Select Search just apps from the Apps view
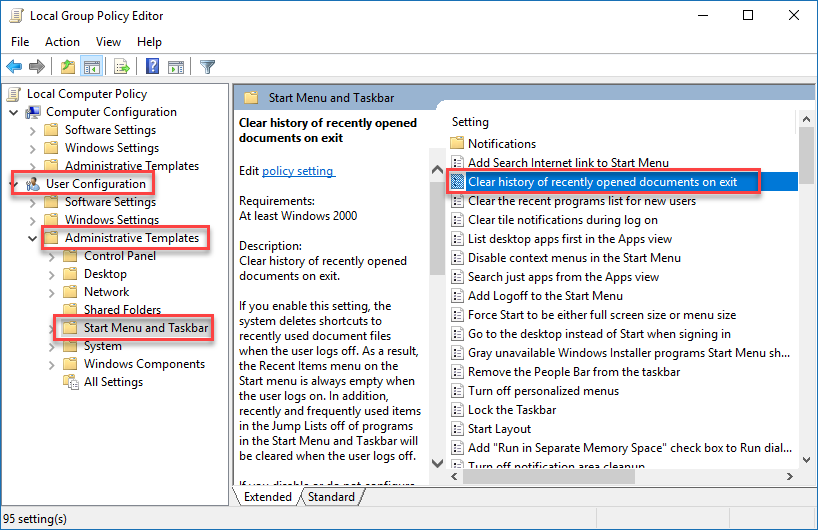The image size is (818, 530). tap(563, 277)
